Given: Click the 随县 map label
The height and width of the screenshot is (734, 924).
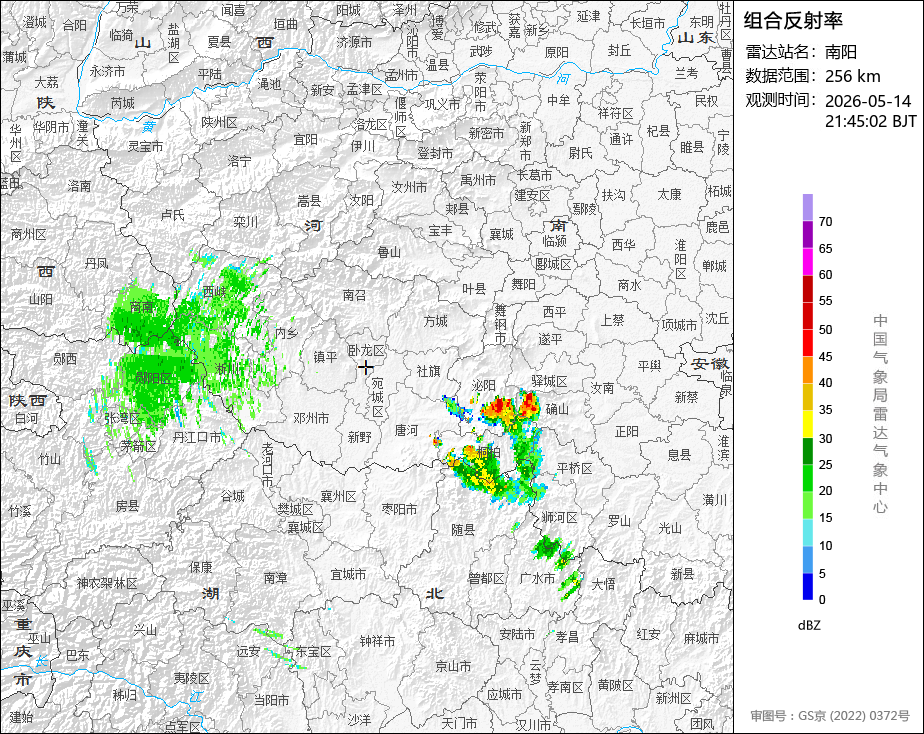Looking at the screenshot, I should pyautogui.click(x=463, y=530).
